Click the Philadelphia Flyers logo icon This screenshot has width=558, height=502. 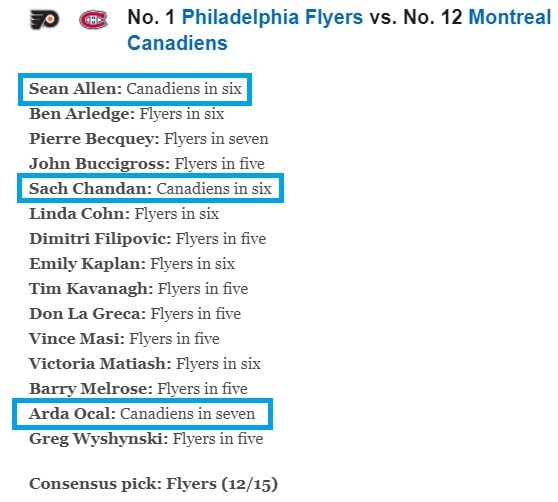[44, 20]
